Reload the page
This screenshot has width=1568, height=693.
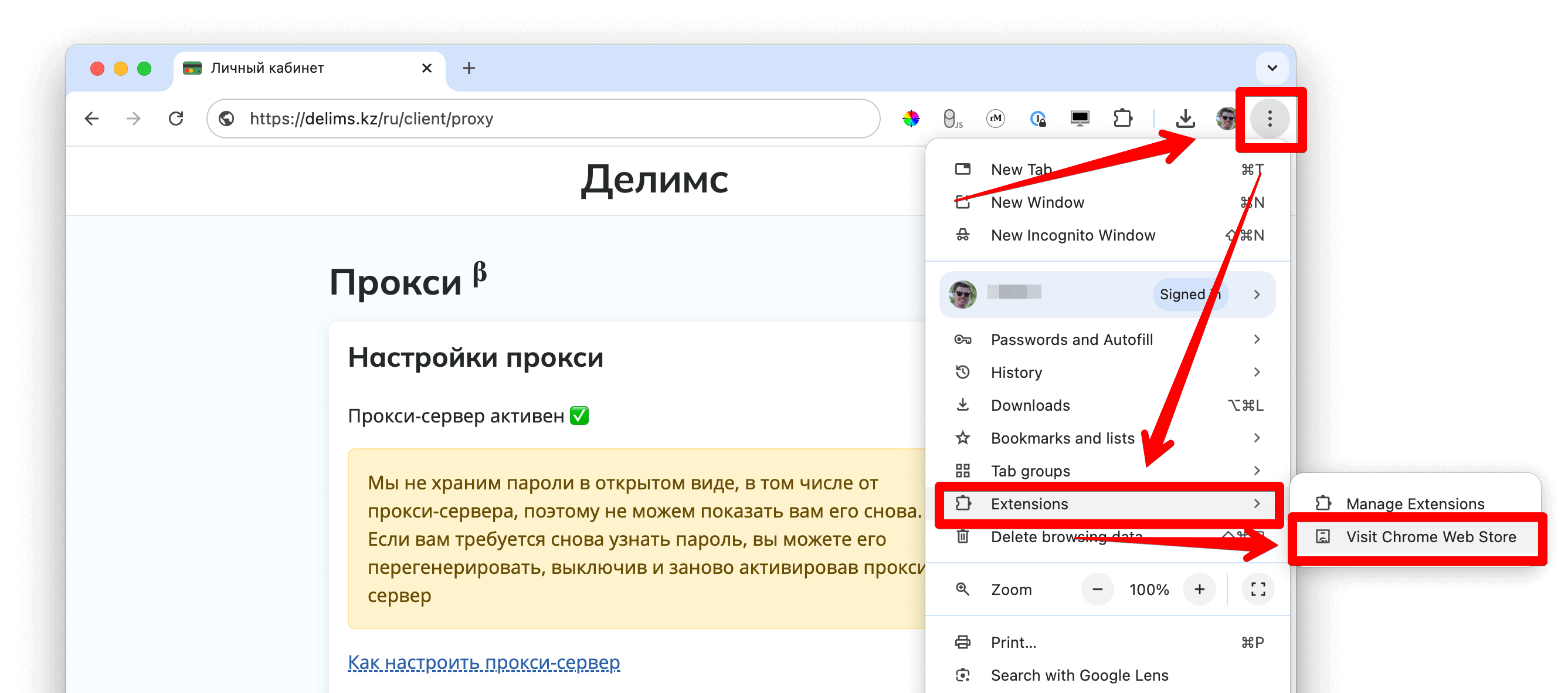pyautogui.click(x=176, y=118)
